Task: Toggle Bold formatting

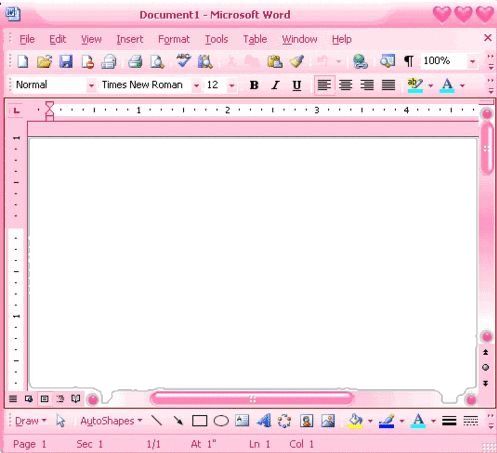Action: point(254,85)
